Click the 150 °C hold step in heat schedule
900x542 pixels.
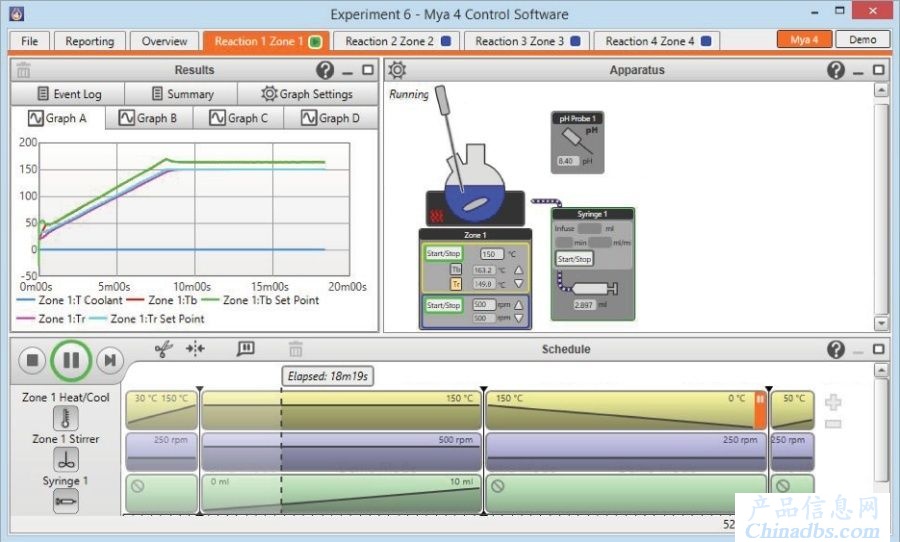342,410
